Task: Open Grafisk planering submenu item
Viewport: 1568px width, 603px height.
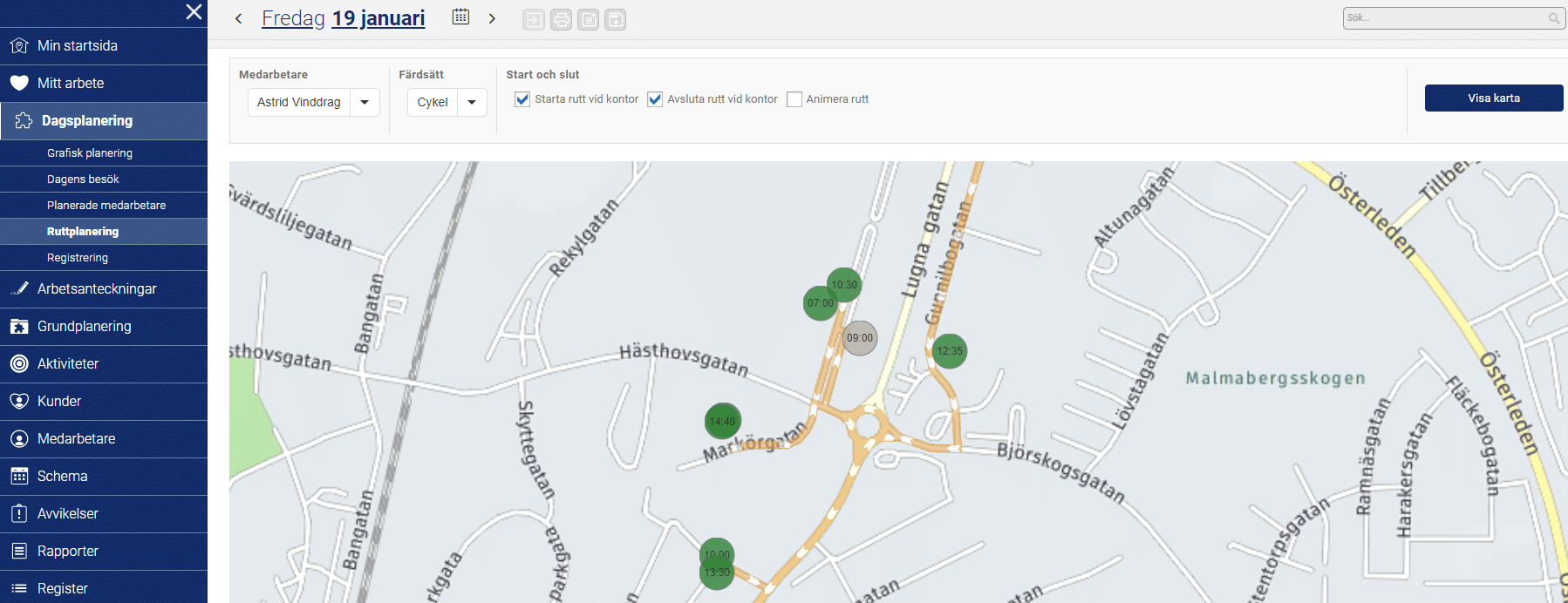Action: [x=90, y=153]
